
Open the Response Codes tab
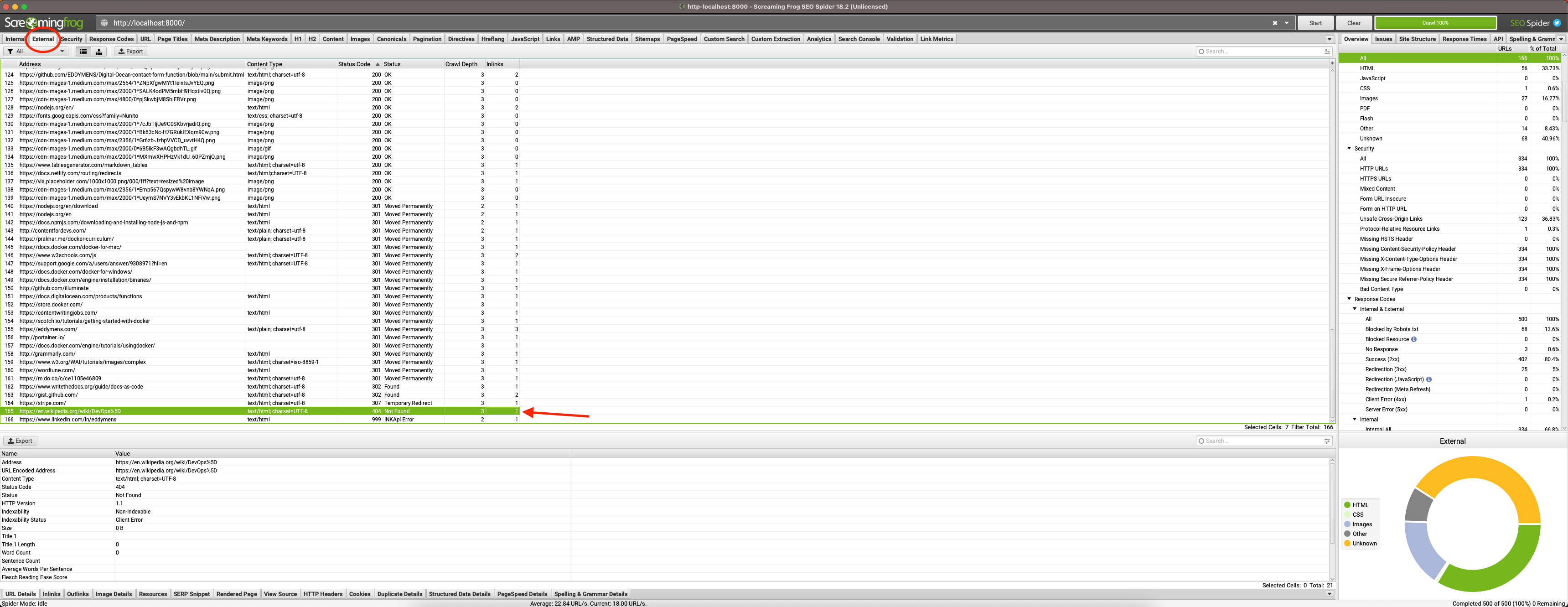(111, 39)
